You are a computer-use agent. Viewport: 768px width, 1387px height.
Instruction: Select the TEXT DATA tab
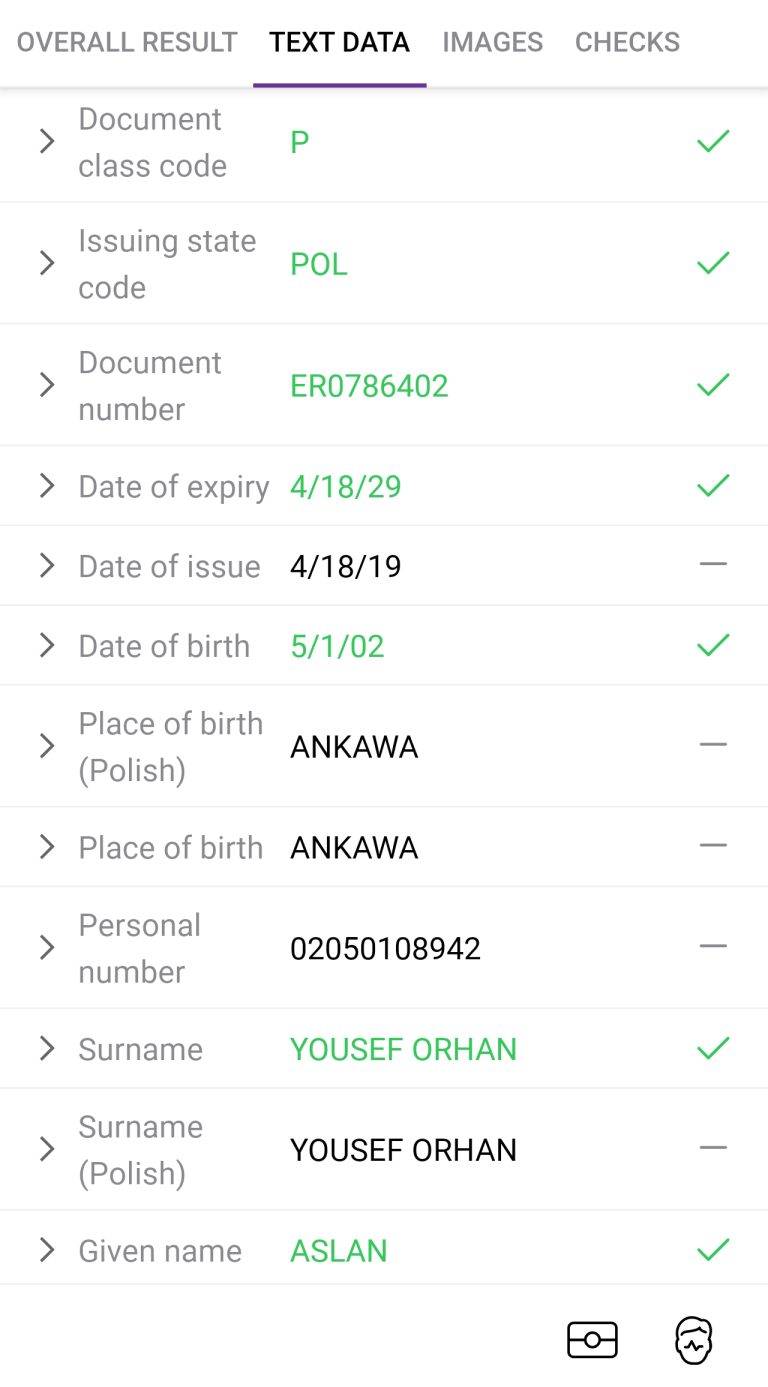point(340,42)
